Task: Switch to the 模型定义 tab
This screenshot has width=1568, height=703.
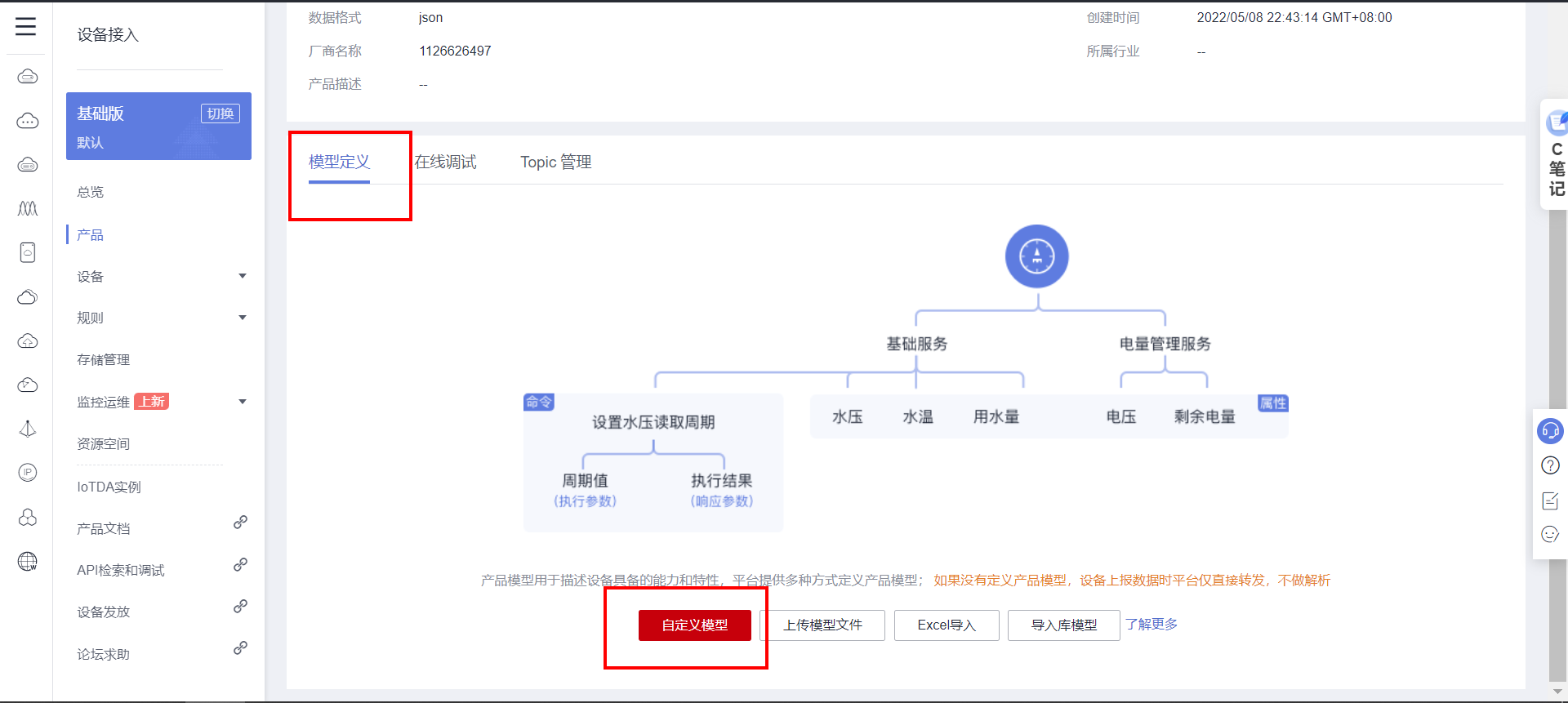Action: coord(339,162)
